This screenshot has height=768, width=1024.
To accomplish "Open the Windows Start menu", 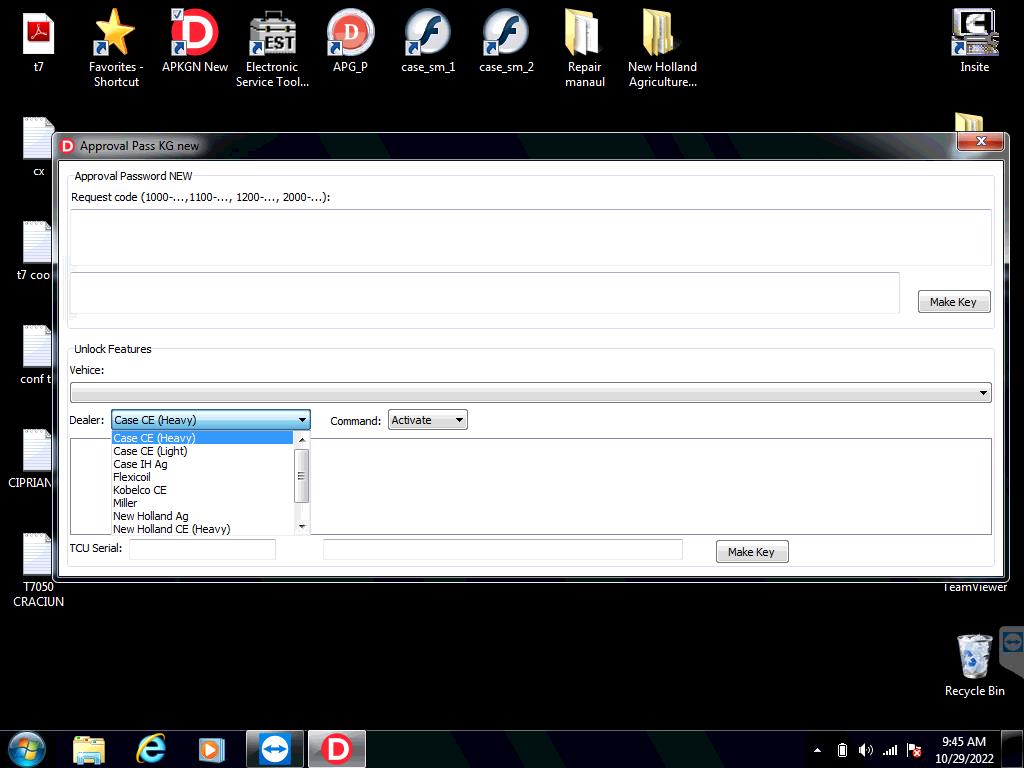I will tap(27, 749).
